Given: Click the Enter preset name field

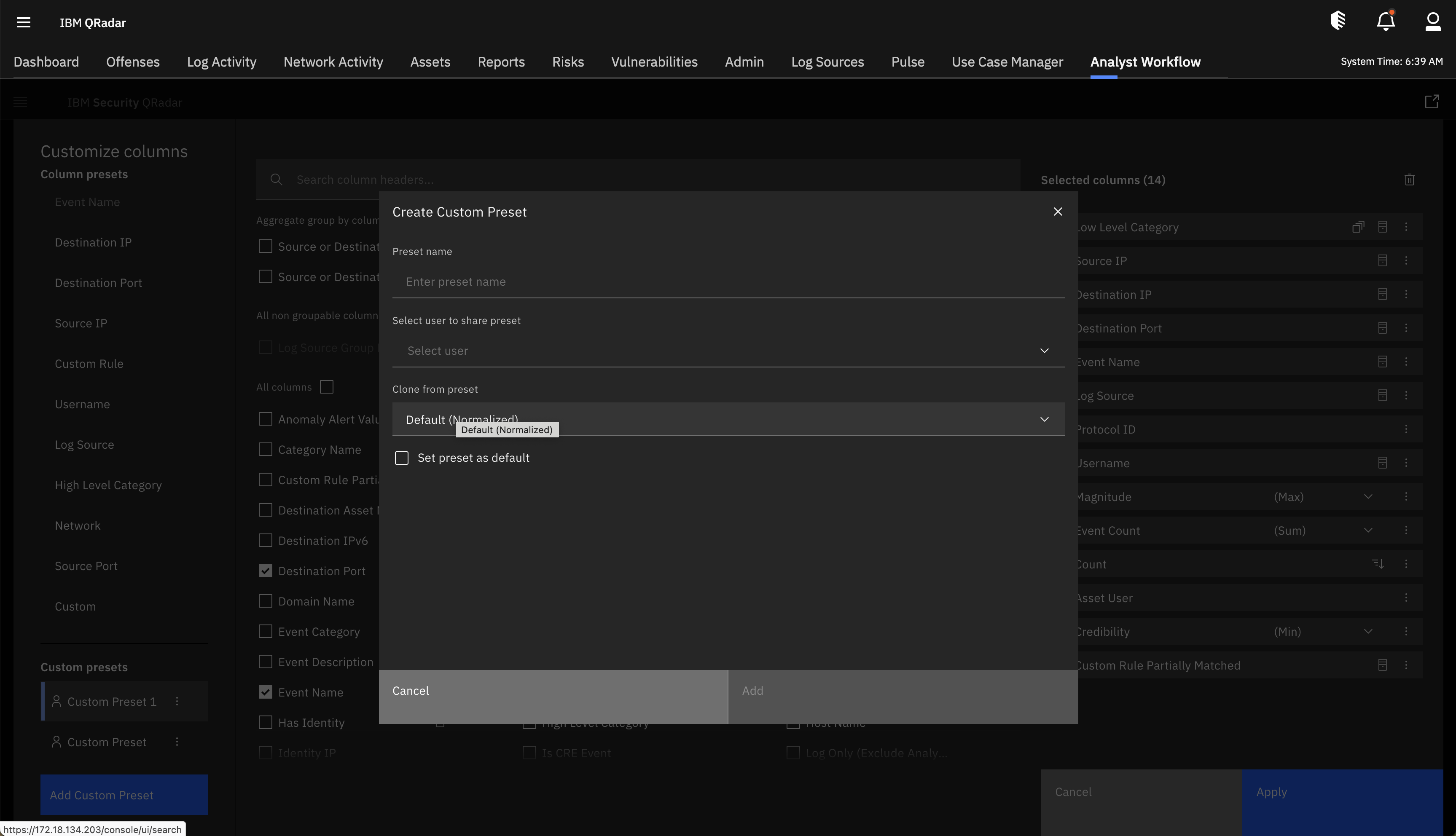Looking at the screenshot, I should pos(727,282).
